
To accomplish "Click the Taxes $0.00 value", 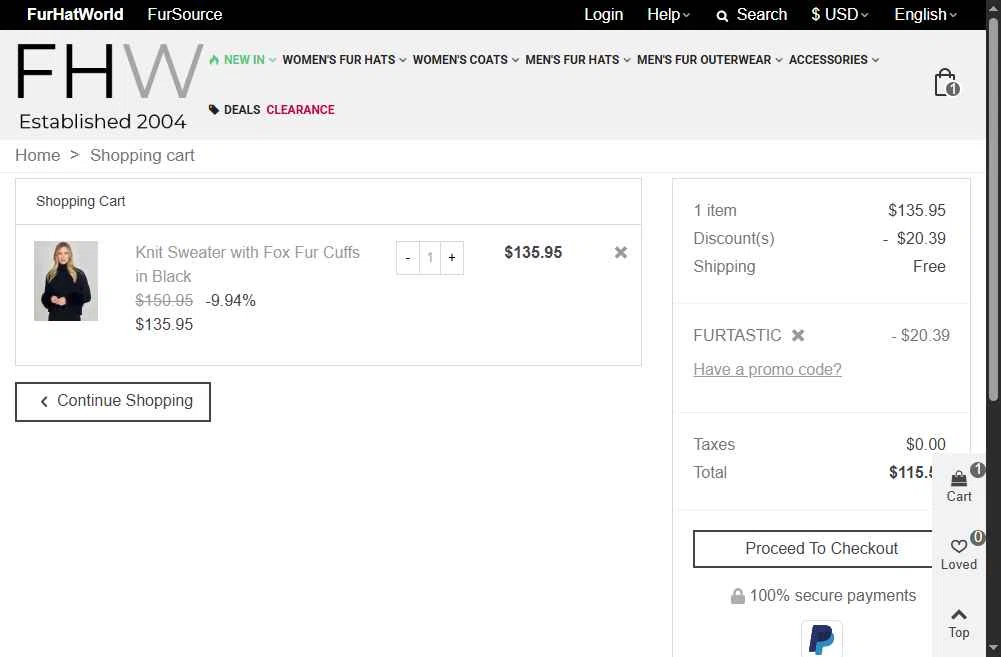I will tap(926, 444).
